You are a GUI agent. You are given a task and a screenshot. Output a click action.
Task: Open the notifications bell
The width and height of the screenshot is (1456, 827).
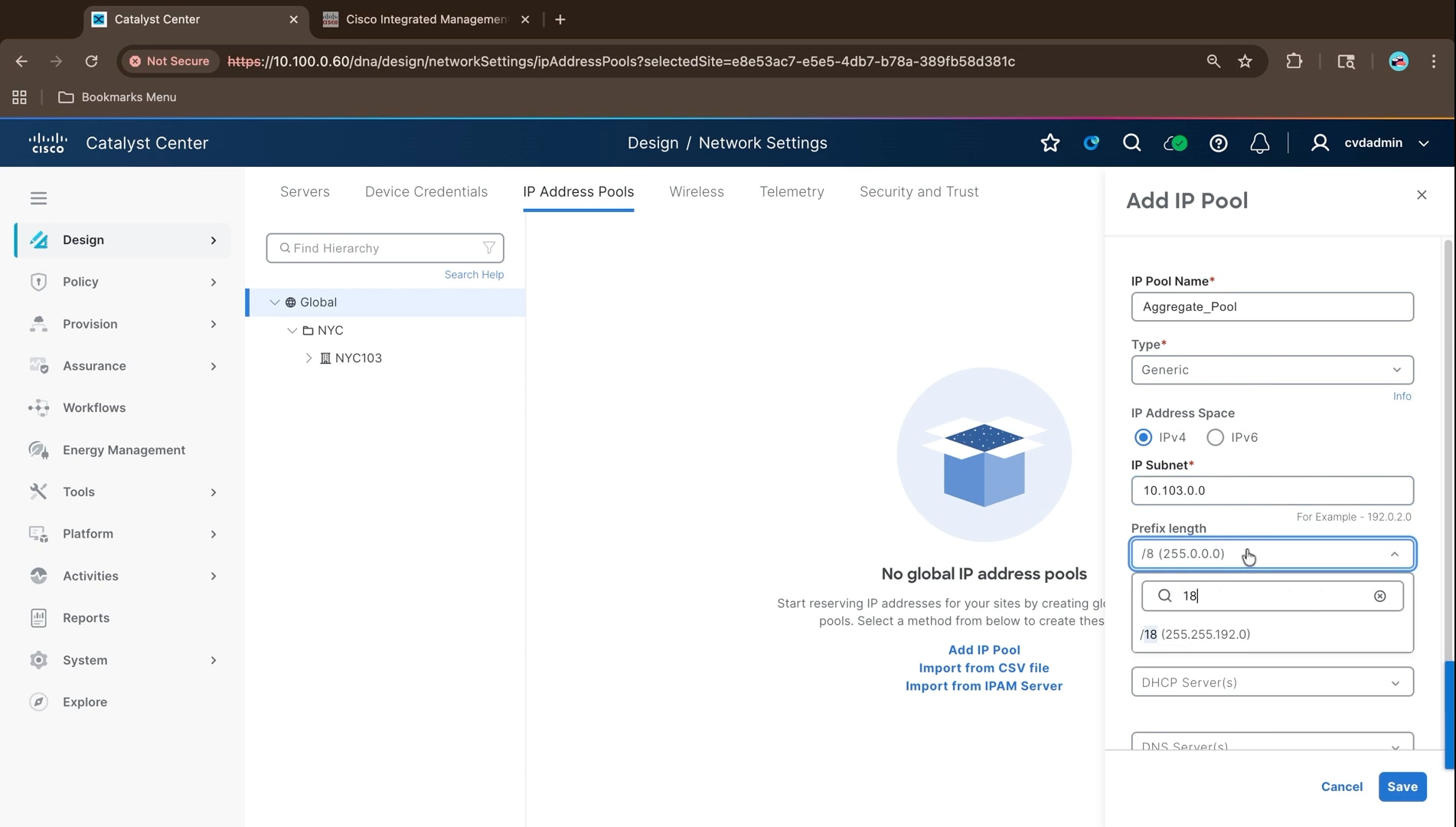click(x=1259, y=143)
